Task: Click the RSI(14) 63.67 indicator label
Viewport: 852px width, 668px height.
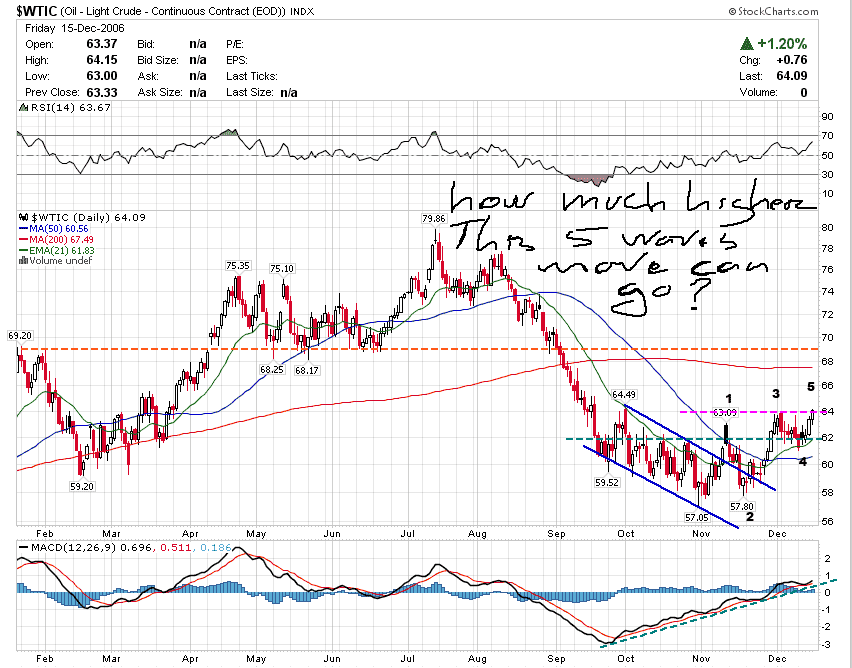Action: [x=71, y=108]
